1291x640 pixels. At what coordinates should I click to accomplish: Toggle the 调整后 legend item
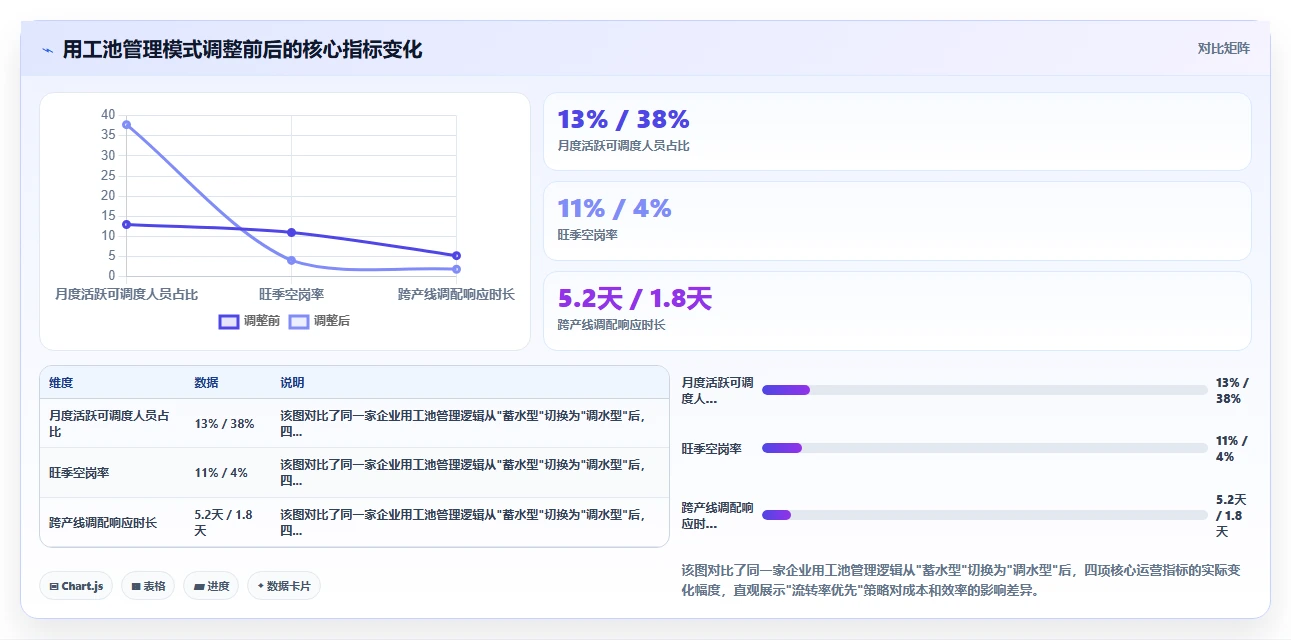click(x=319, y=321)
